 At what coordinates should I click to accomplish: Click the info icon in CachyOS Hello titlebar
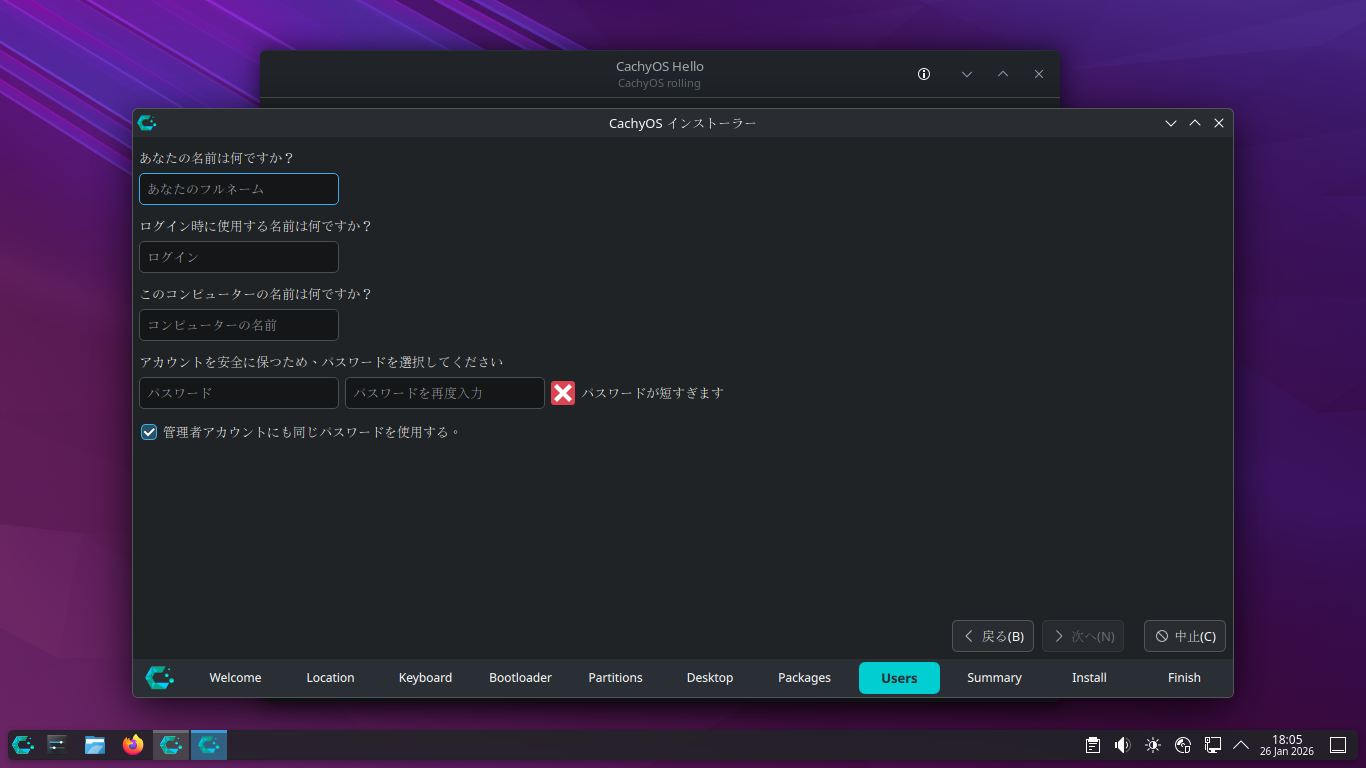[924, 74]
